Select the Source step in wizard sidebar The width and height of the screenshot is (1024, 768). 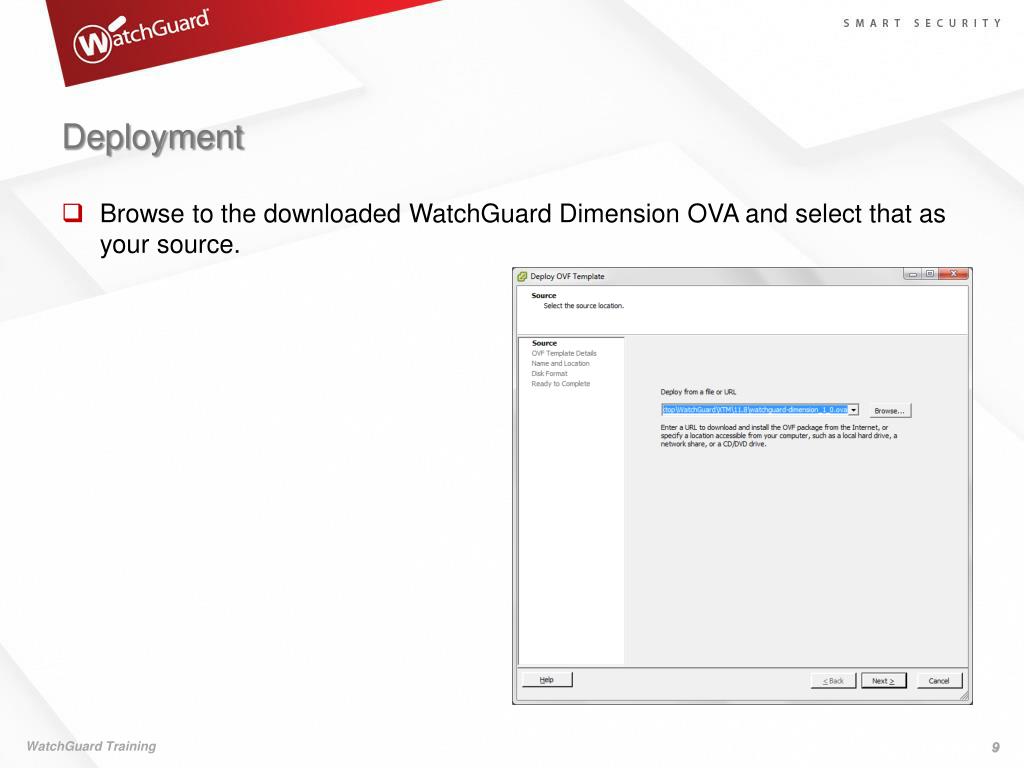pyautogui.click(x=544, y=343)
